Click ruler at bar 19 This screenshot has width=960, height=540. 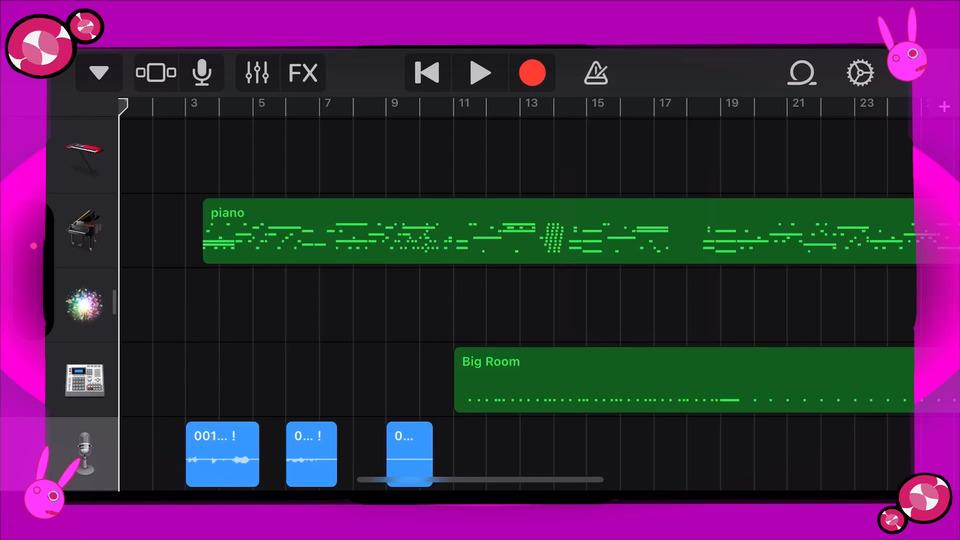pos(732,103)
